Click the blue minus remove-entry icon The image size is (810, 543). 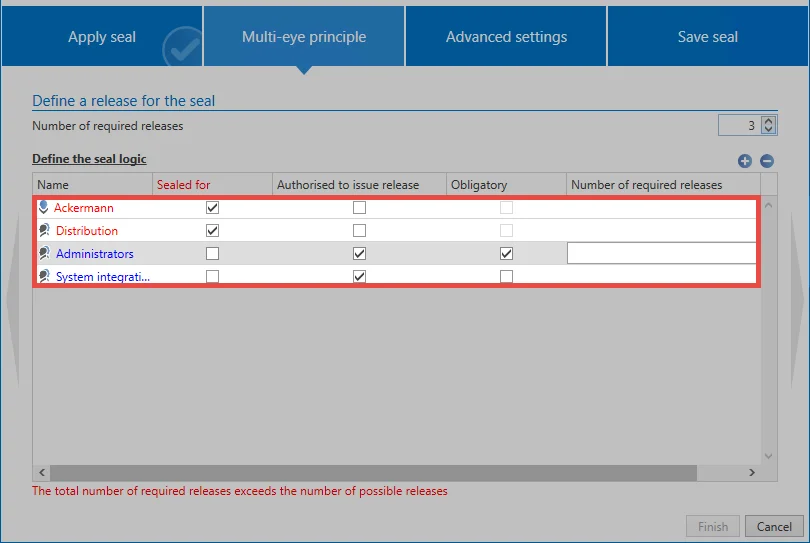[x=767, y=161]
